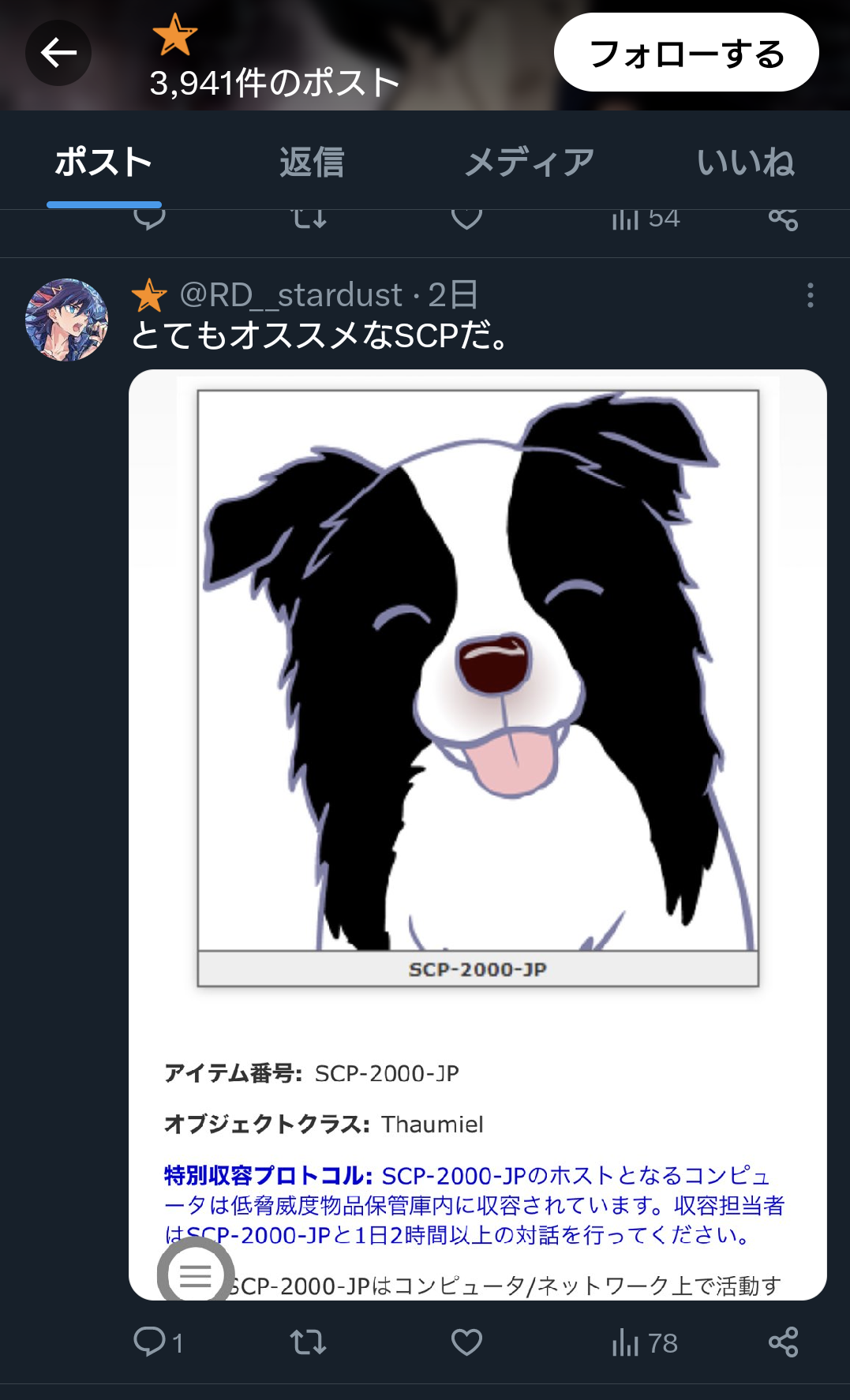Switch to the いいね likes tab
This screenshot has width=850, height=1400.
click(x=745, y=163)
